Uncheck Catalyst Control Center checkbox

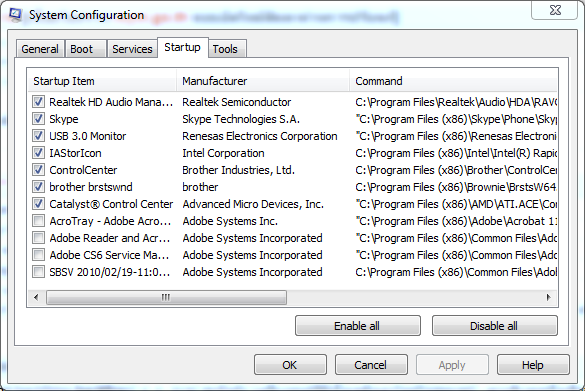tap(38, 204)
